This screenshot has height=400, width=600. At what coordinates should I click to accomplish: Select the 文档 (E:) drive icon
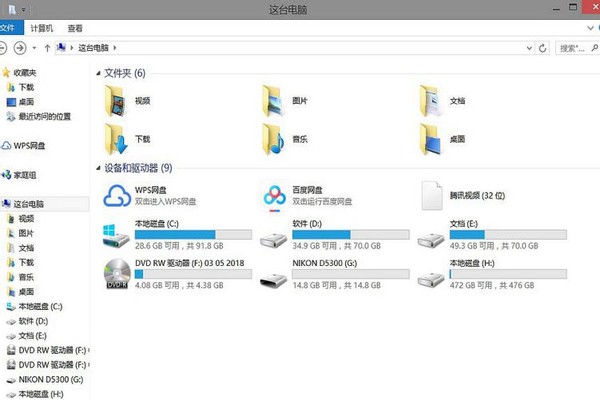tap(431, 240)
